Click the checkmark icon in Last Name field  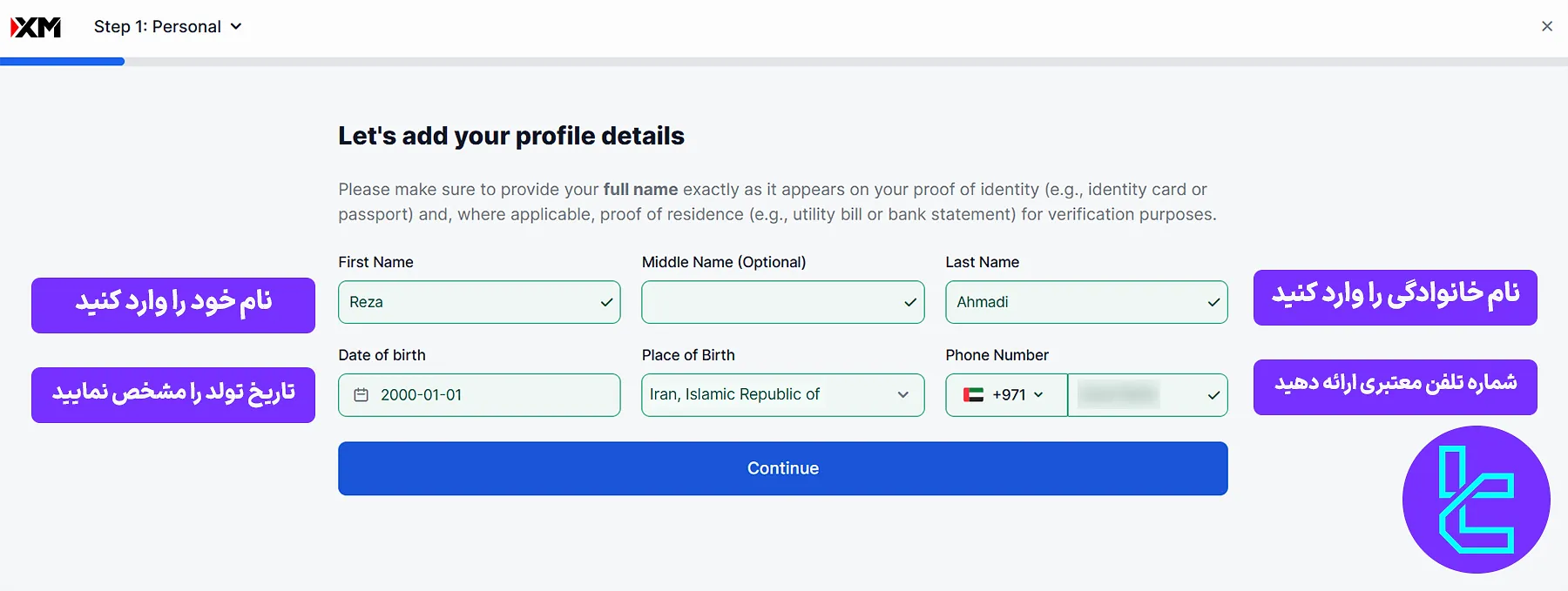[x=1213, y=303]
